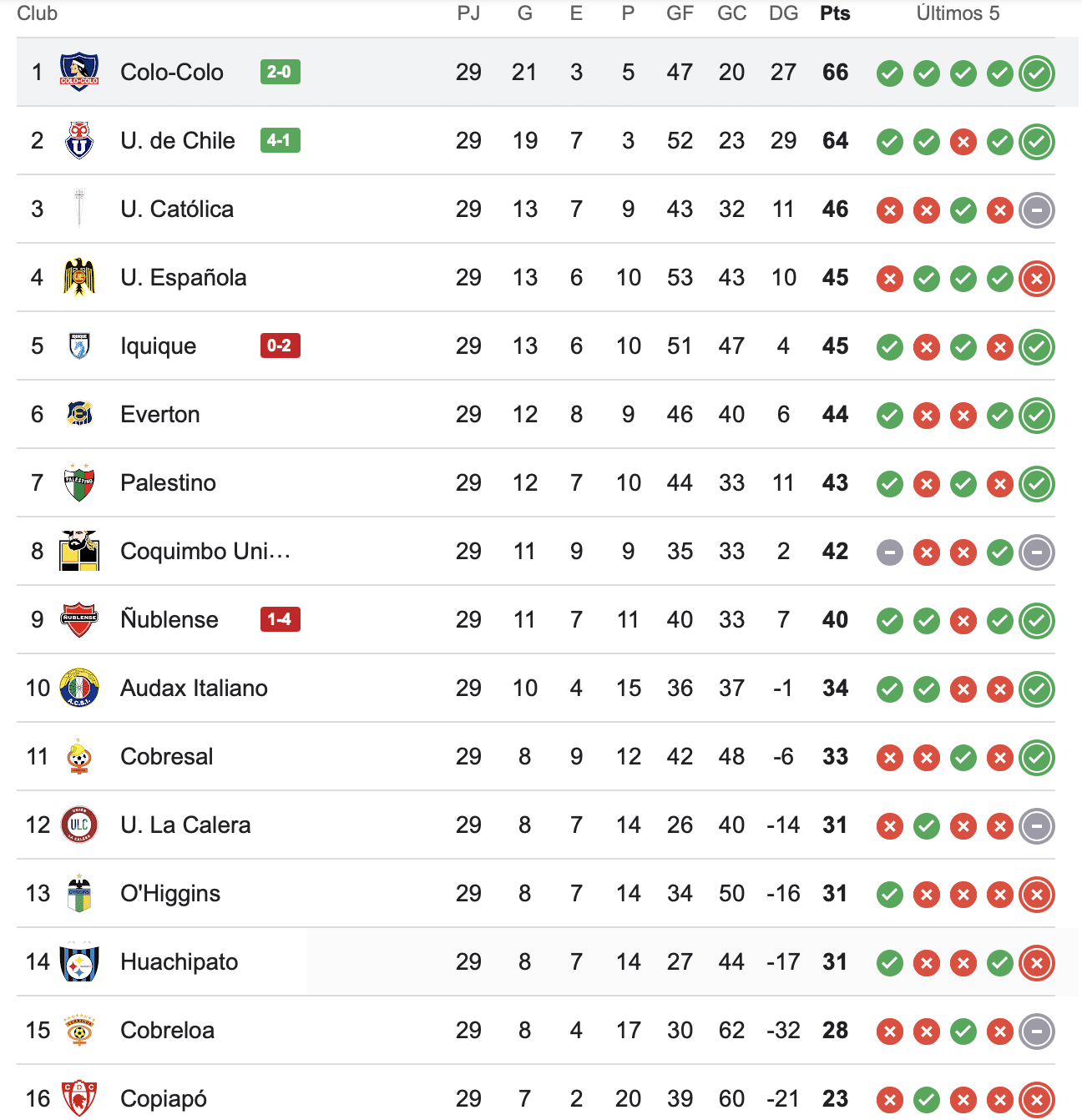Click the Audax Italiano crest
This screenshot has width=1082, height=1120.
pos(79,689)
